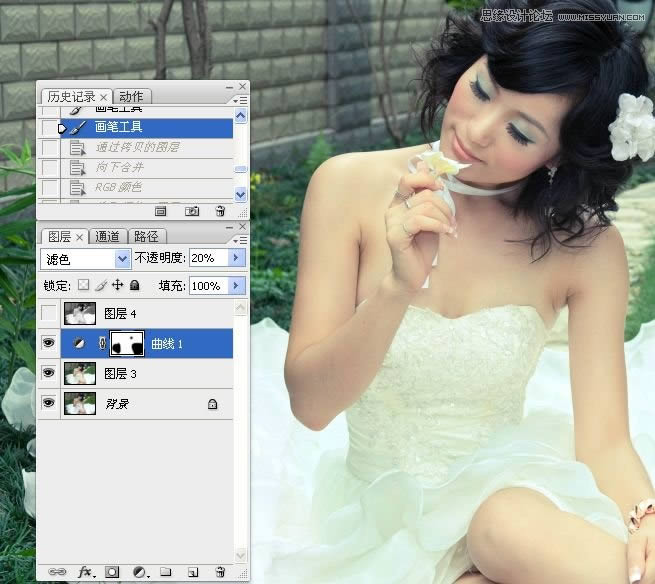Create a new layer group with the folder icon
Image resolution: width=655 pixels, height=584 pixels.
click(167, 572)
